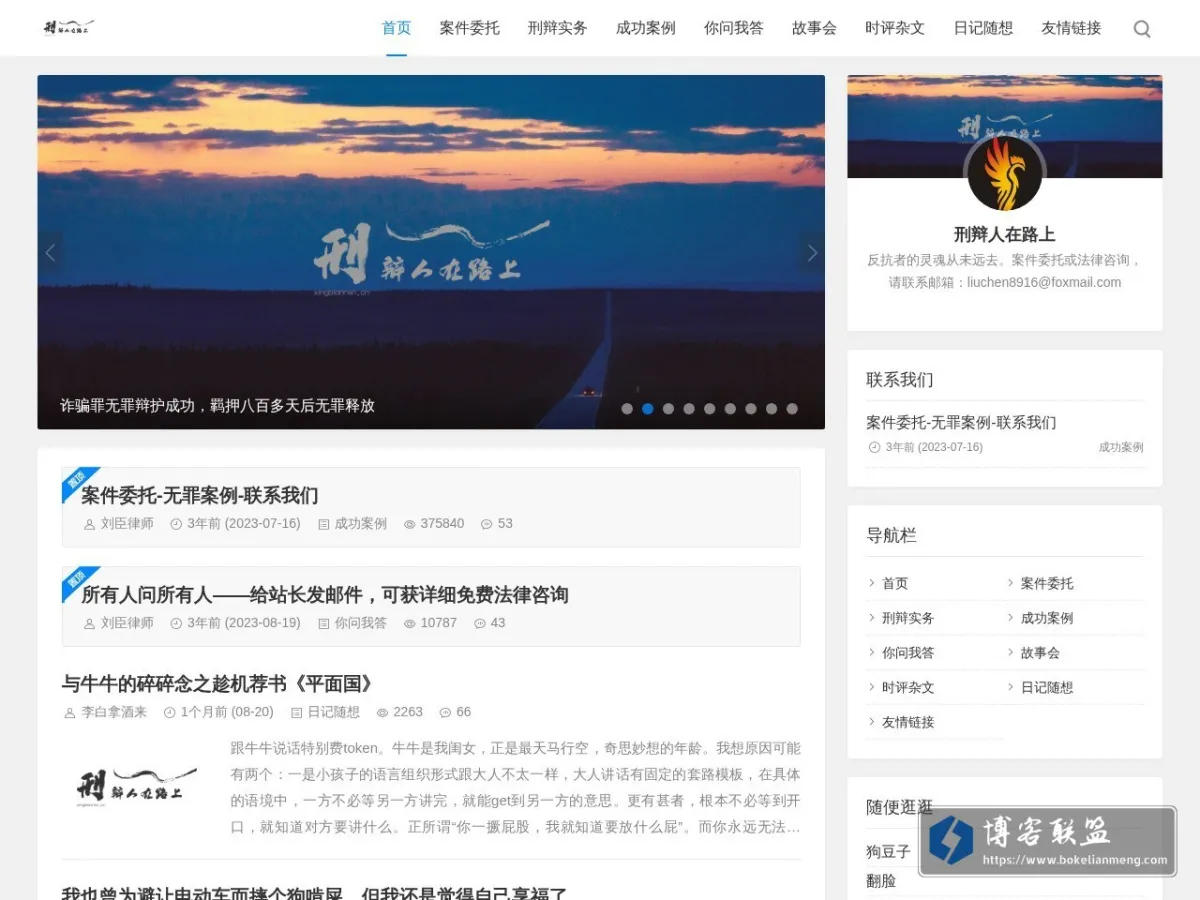Open 成功案例 in top navigation

646,28
